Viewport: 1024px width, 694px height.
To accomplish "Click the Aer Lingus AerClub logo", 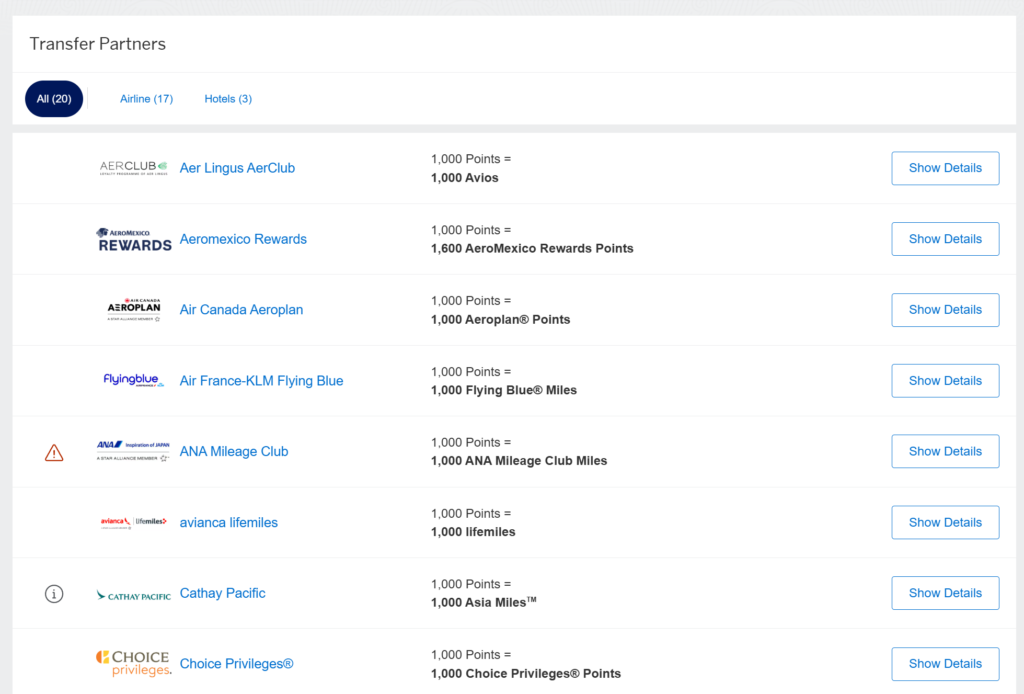I will [134, 168].
